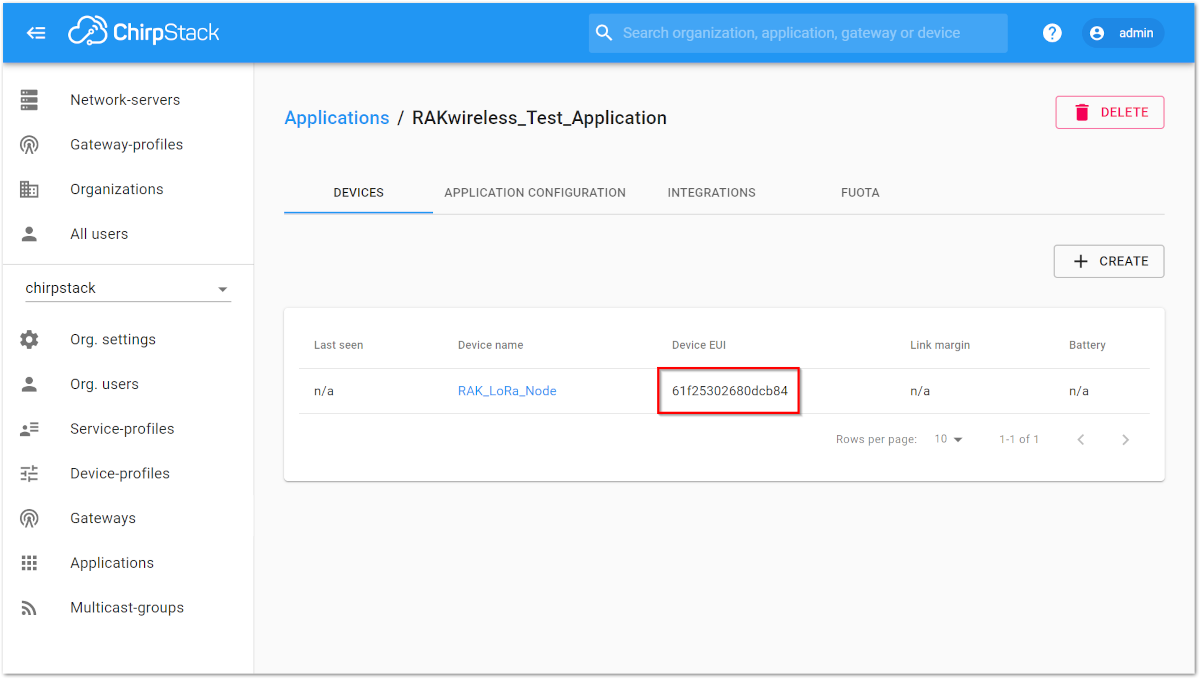Go to previous page of devices
The image size is (1200, 679).
tap(1080, 440)
